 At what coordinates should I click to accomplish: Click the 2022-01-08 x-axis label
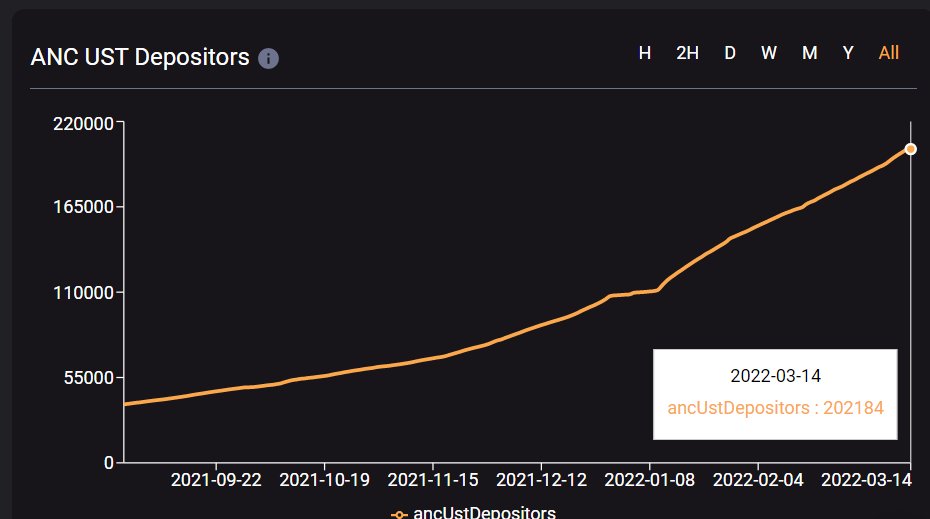[x=649, y=480]
